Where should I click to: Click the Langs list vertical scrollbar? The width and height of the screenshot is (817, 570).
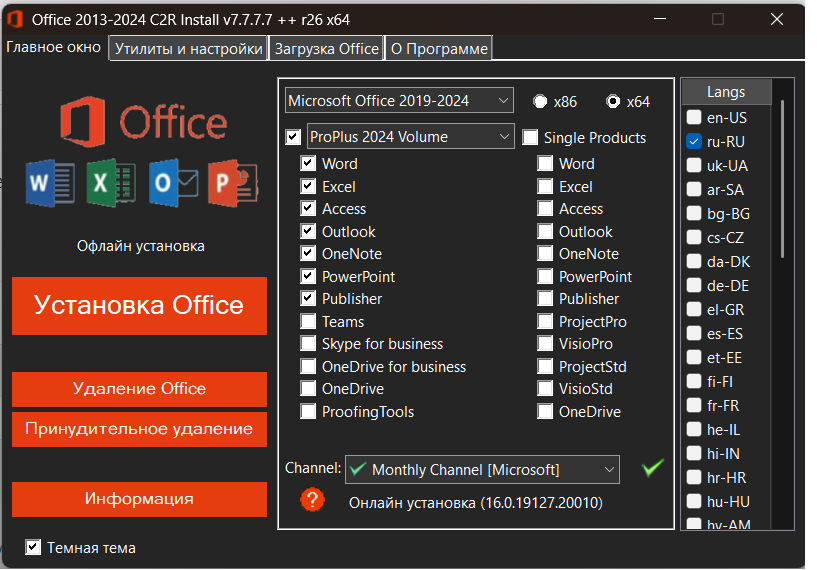782,300
